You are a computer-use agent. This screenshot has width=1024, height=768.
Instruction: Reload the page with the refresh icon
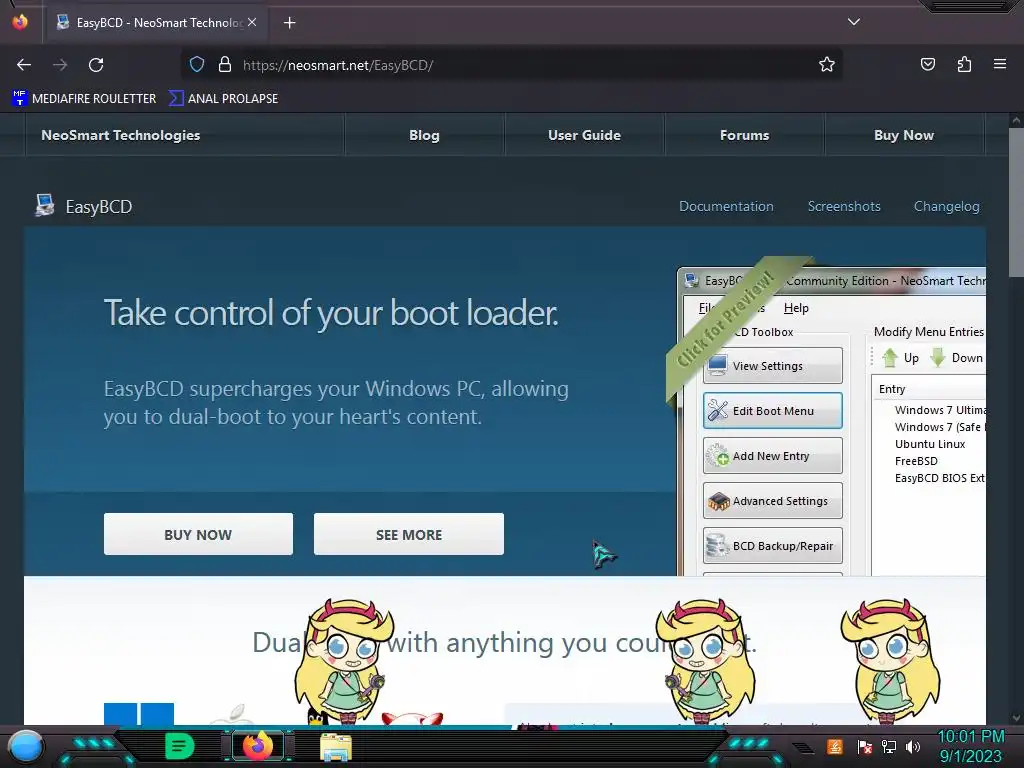[96, 65]
